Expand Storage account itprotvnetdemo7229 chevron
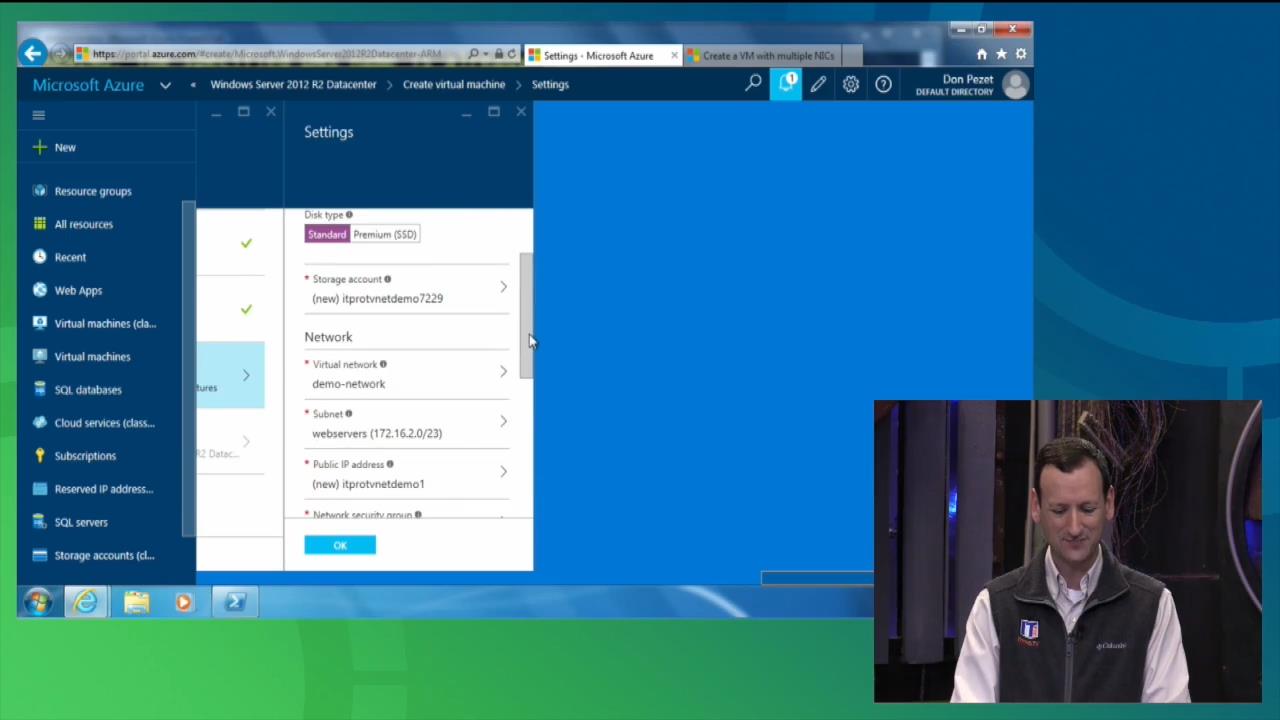 503,288
